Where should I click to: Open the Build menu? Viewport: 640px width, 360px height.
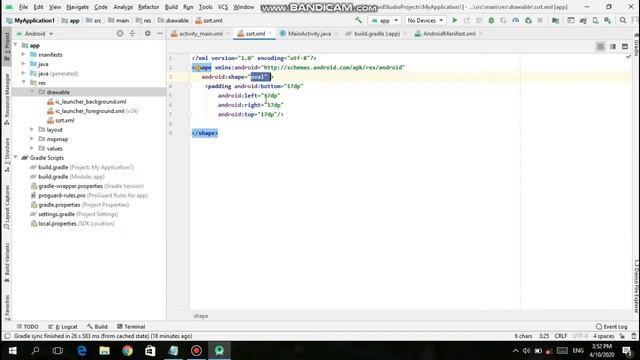(171, 7)
